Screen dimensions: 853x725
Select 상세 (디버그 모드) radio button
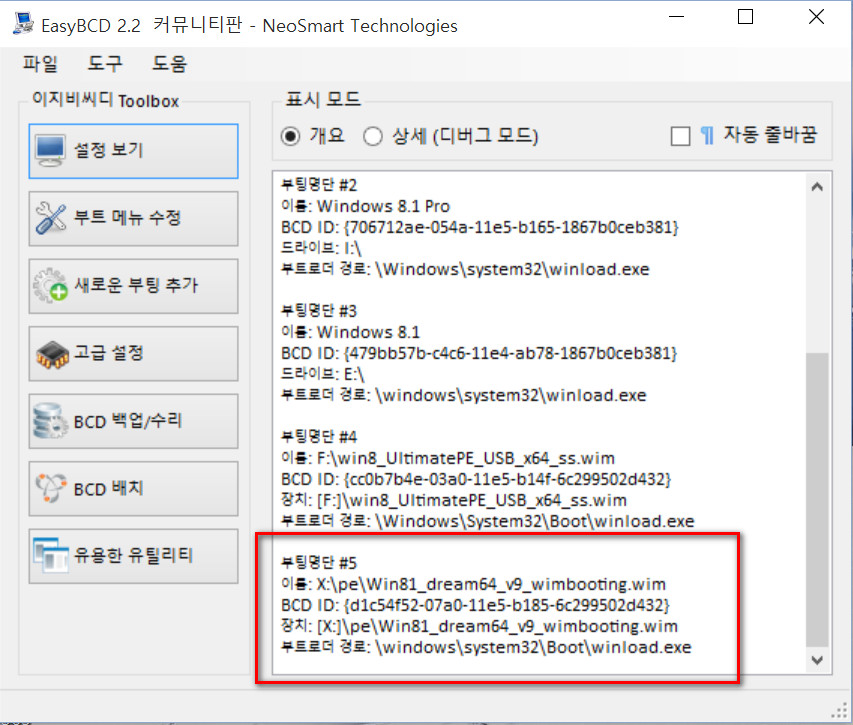click(x=373, y=136)
